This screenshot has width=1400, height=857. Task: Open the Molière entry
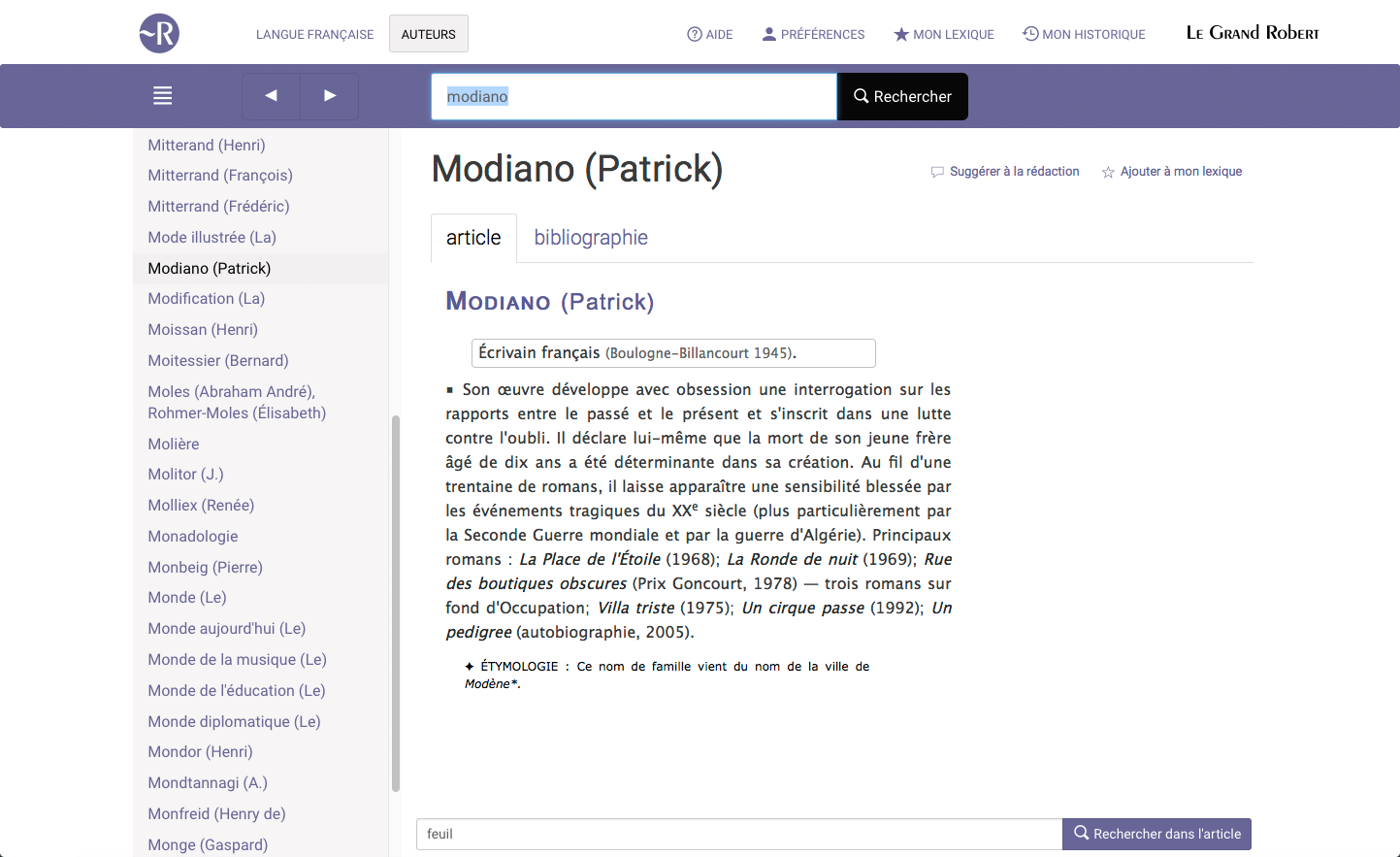coord(174,444)
